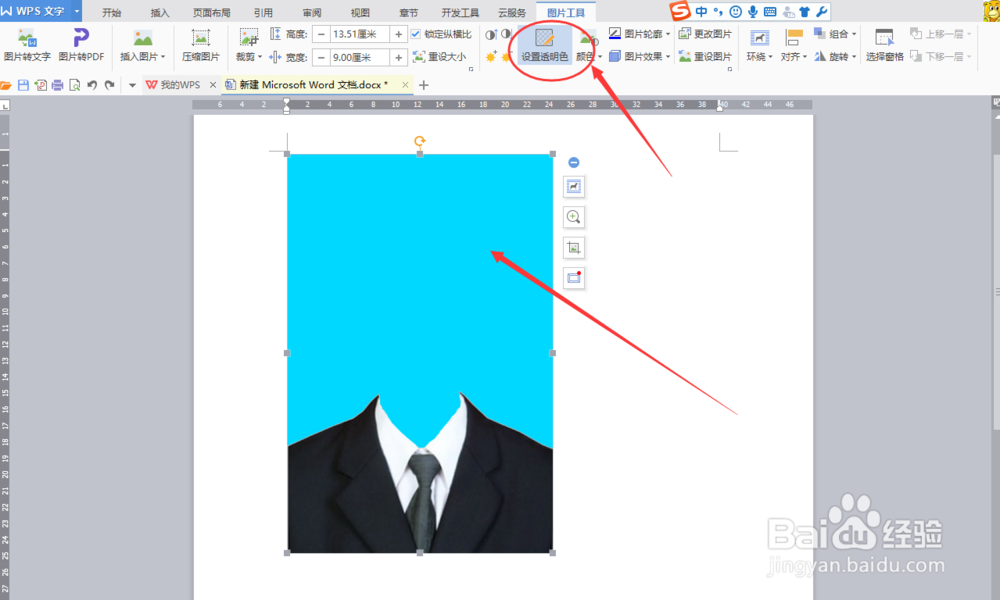
Task: Collapse floating toolbar with blue minus icon
Action: 574,163
